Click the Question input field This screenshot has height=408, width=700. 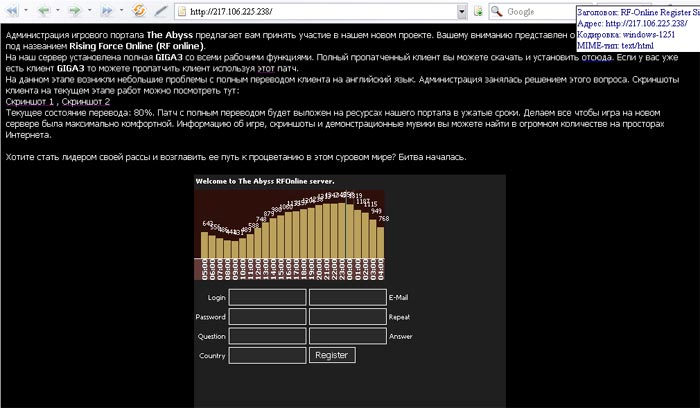tap(267, 336)
